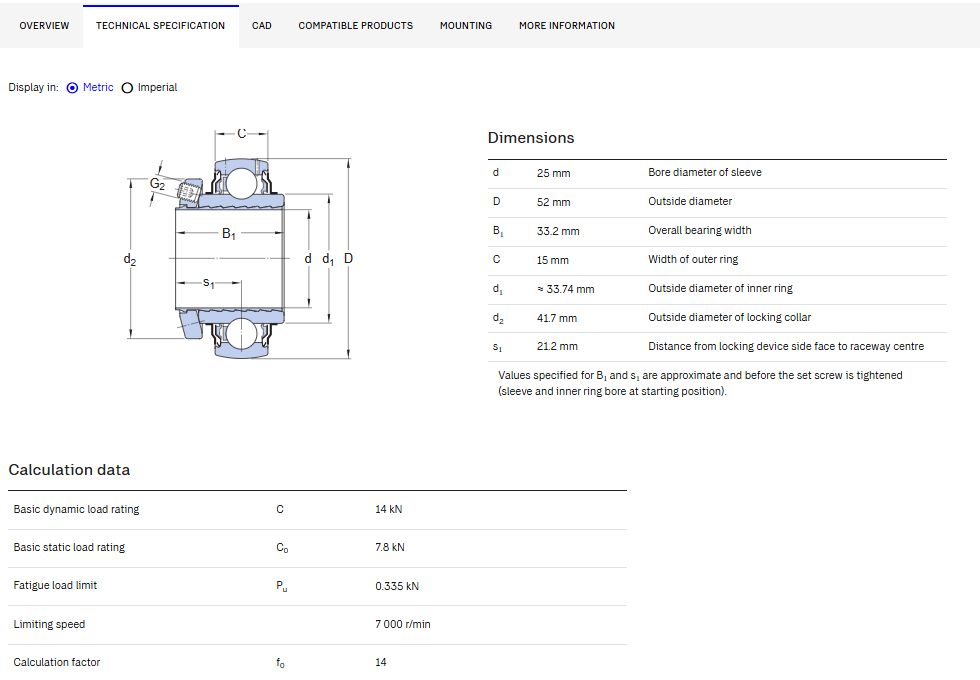Click the bearing cross-section drawing
The width and height of the screenshot is (980, 680).
(238, 244)
